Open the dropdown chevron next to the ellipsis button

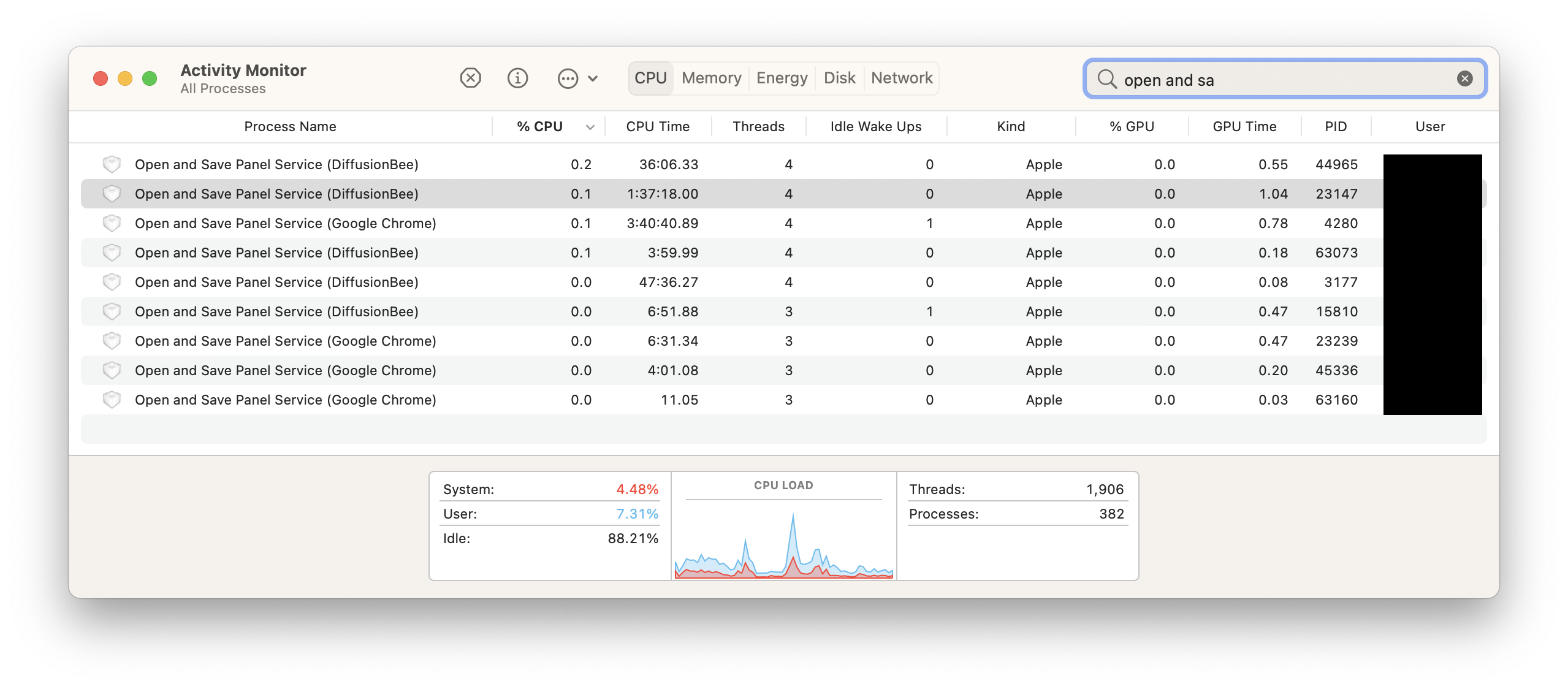[x=592, y=78]
